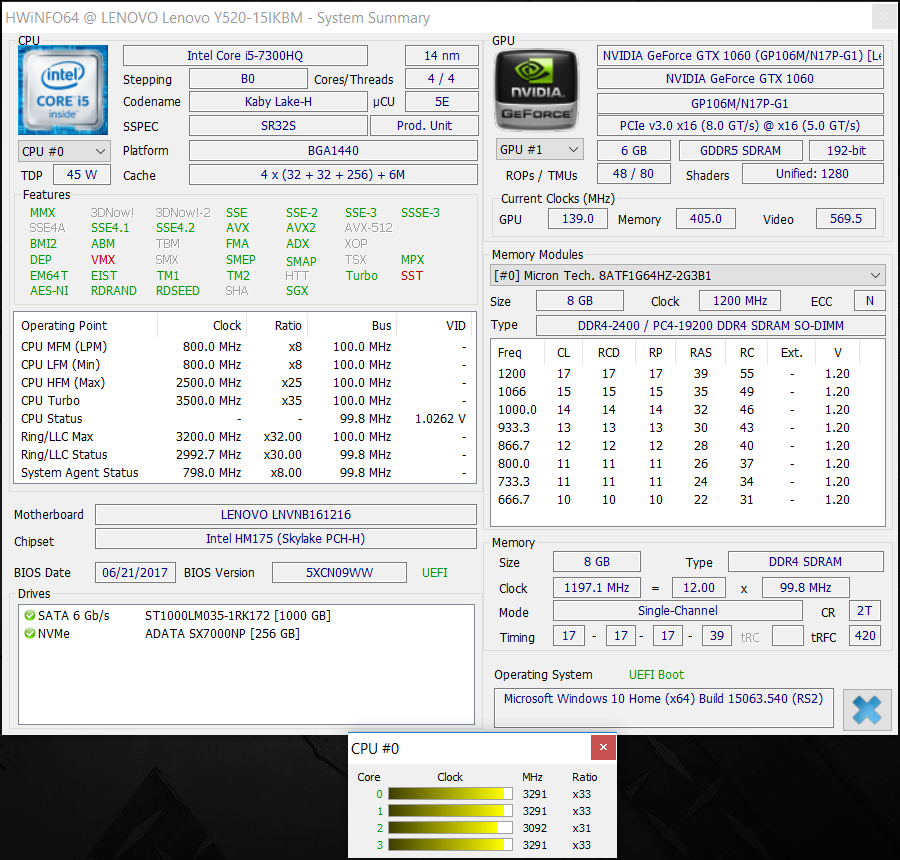Click the SGX feature label
The image size is (900, 860).
(297, 291)
